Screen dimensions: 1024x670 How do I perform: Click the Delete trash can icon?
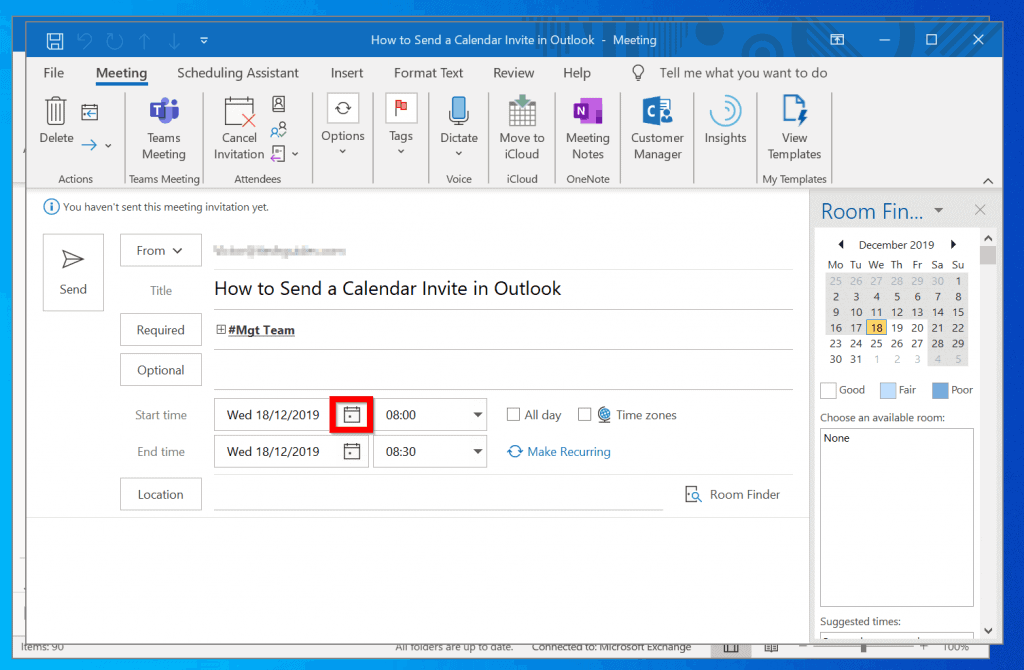(56, 110)
